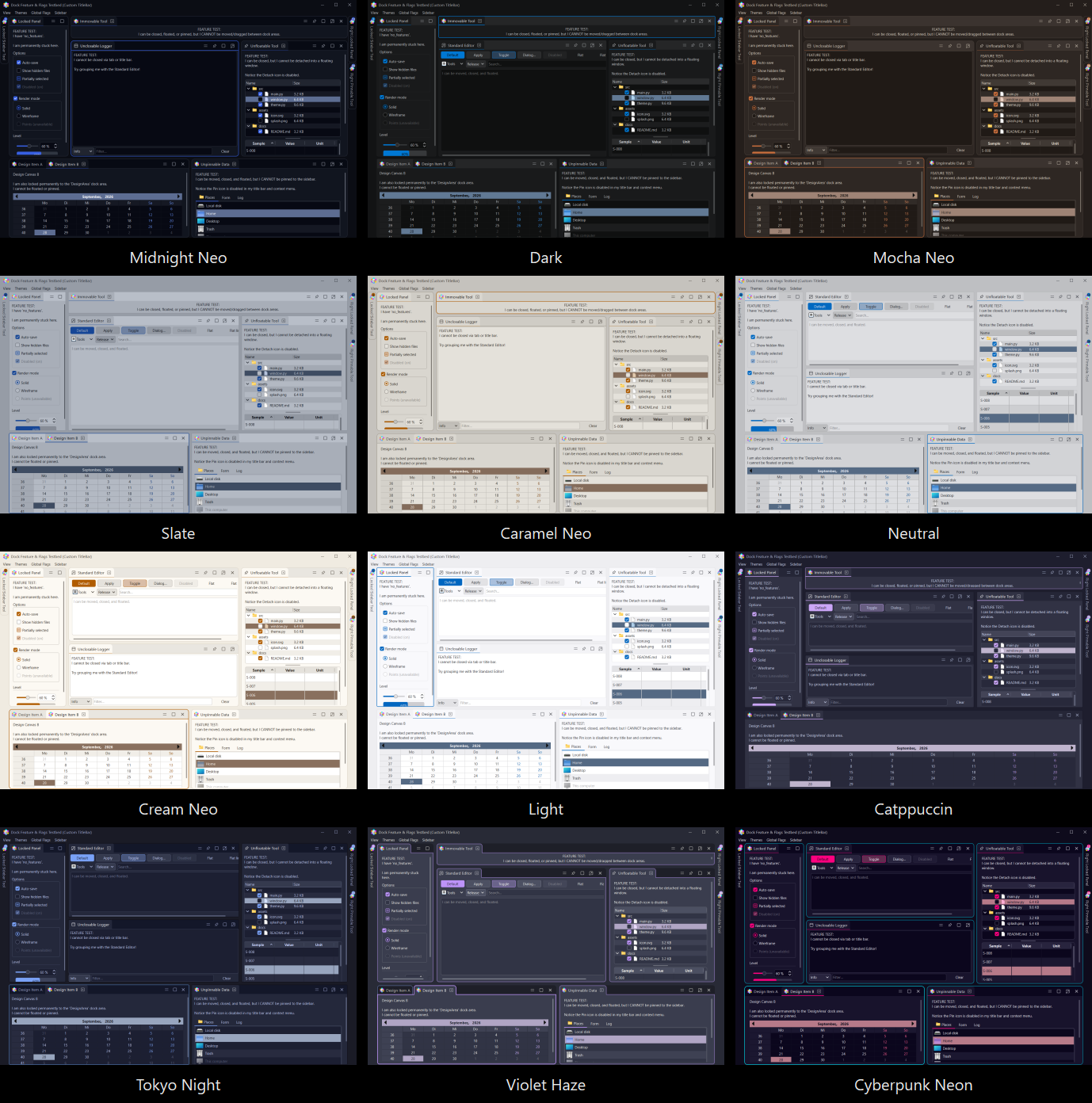The image size is (1092, 1103).
Task: Maximize the Locked Panel in Slate theme
Action: 59,296
